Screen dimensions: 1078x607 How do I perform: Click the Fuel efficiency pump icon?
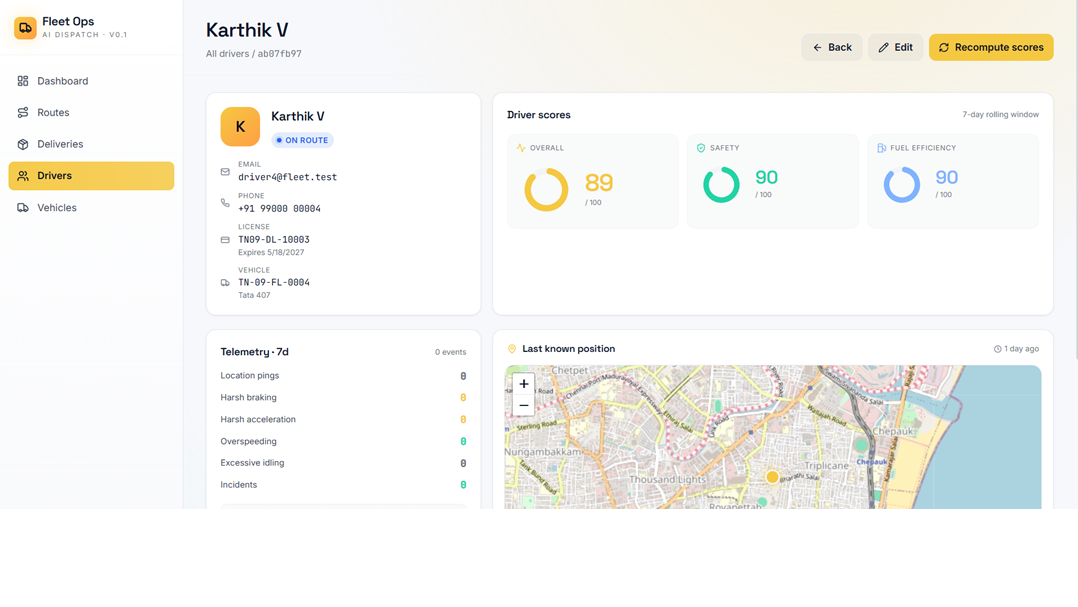click(x=881, y=148)
